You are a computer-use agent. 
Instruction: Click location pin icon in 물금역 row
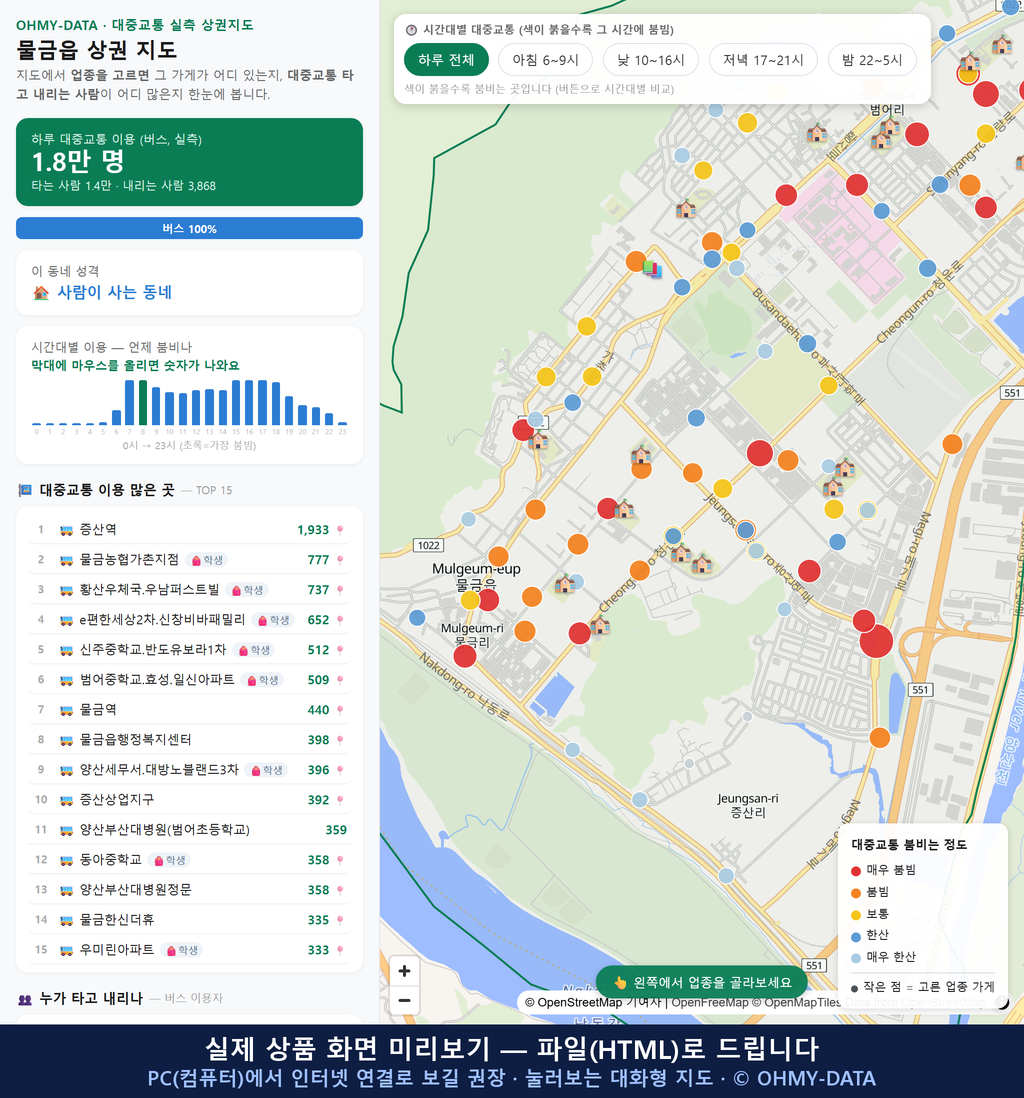(340, 710)
